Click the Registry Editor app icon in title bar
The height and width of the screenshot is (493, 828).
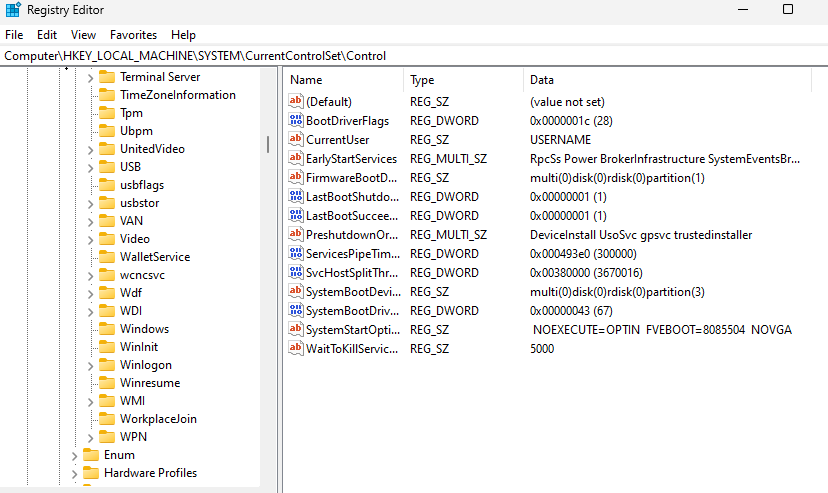point(13,10)
